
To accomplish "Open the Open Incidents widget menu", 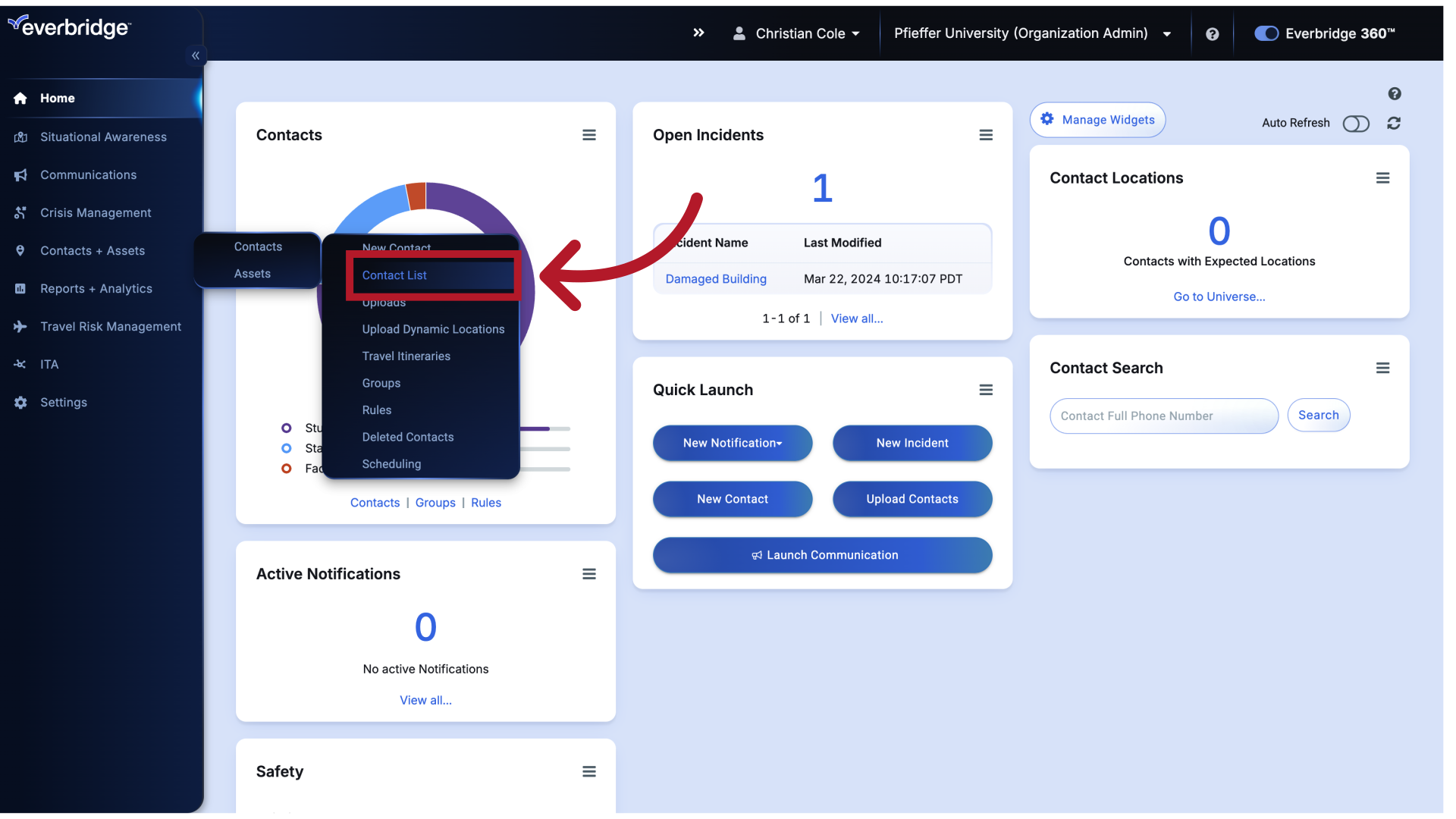I will (986, 135).
